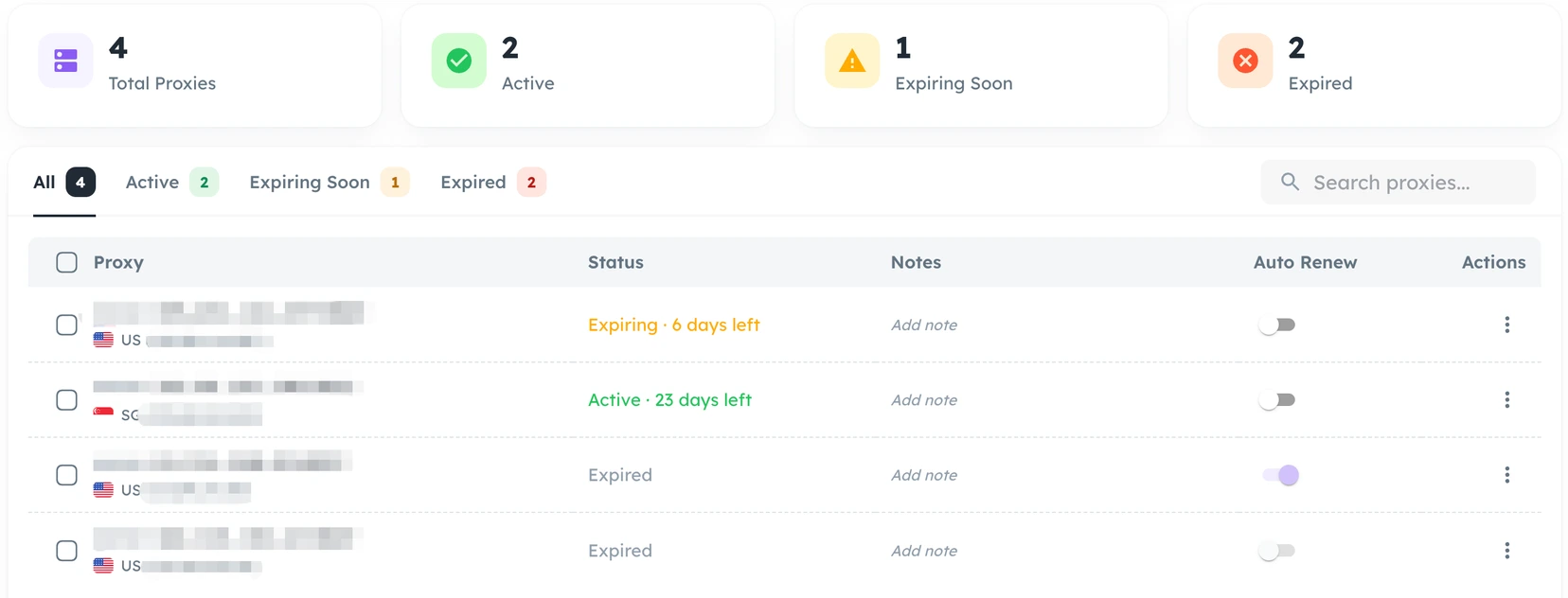Screen dimensions: 1568x598
Task: Add note to the first Expired row
Action: coord(924,475)
